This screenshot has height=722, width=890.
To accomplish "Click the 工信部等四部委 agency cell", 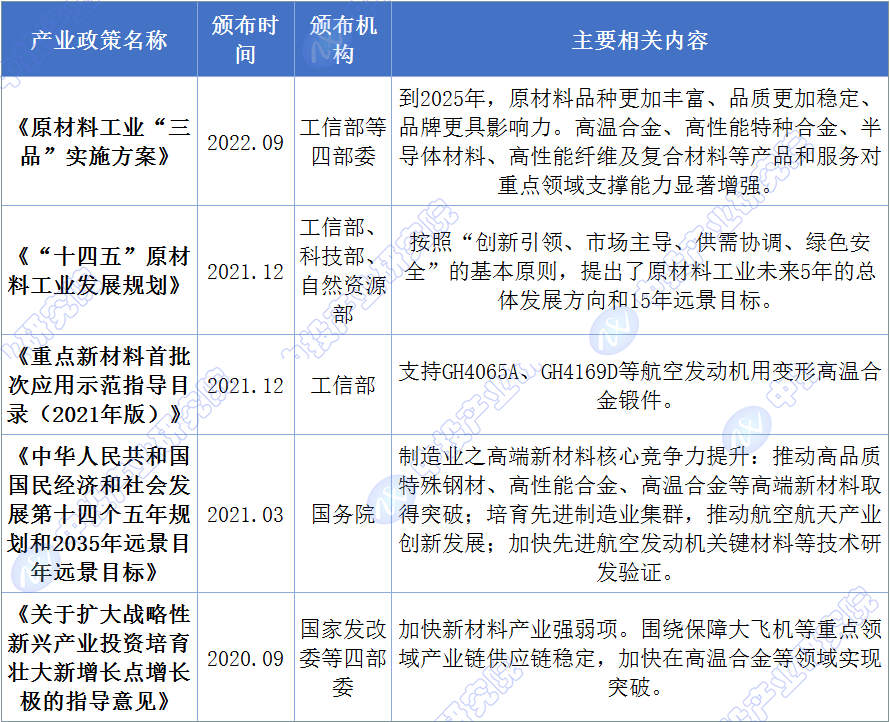I will point(343,142).
